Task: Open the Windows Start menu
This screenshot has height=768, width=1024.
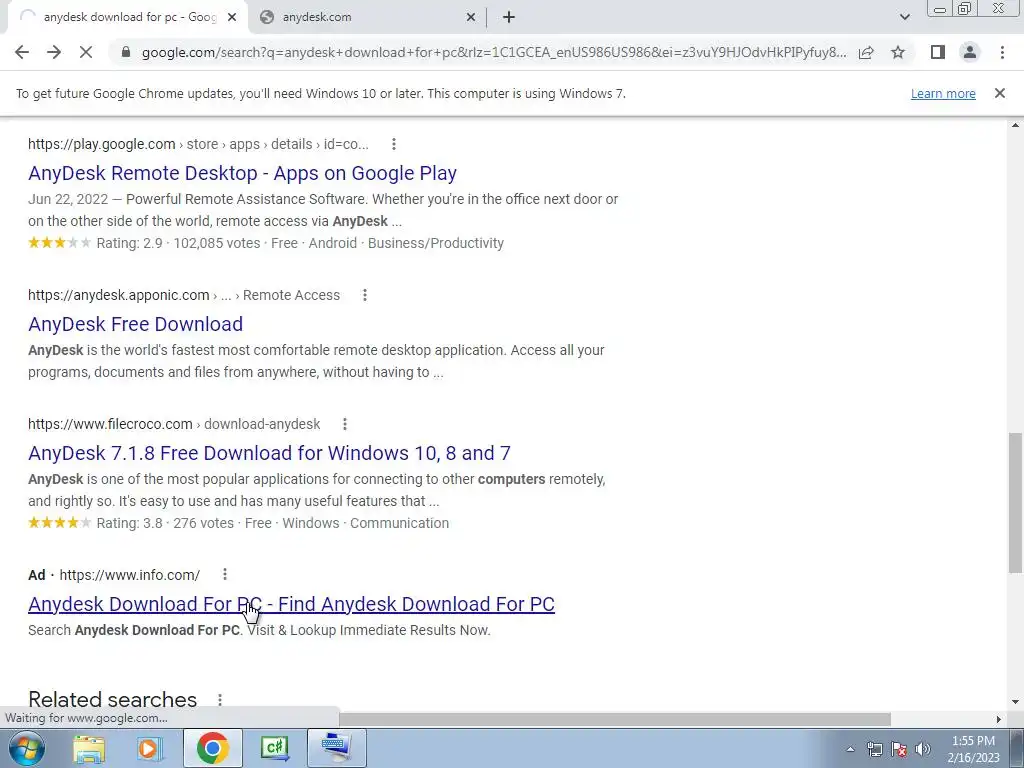Action: pyautogui.click(x=26, y=748)
